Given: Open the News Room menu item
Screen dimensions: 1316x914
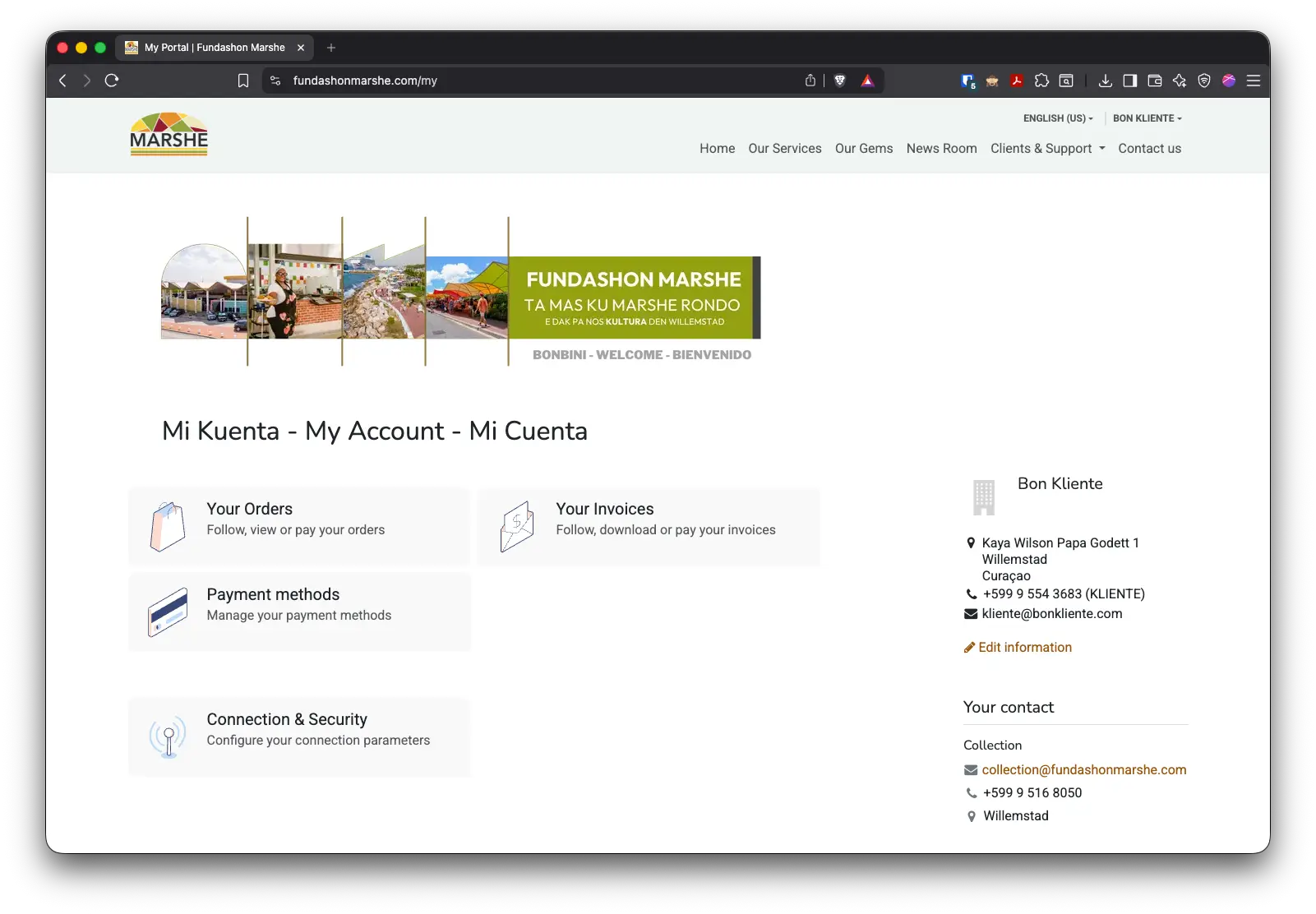Looking at the screenshot, I should pos(942,149).
